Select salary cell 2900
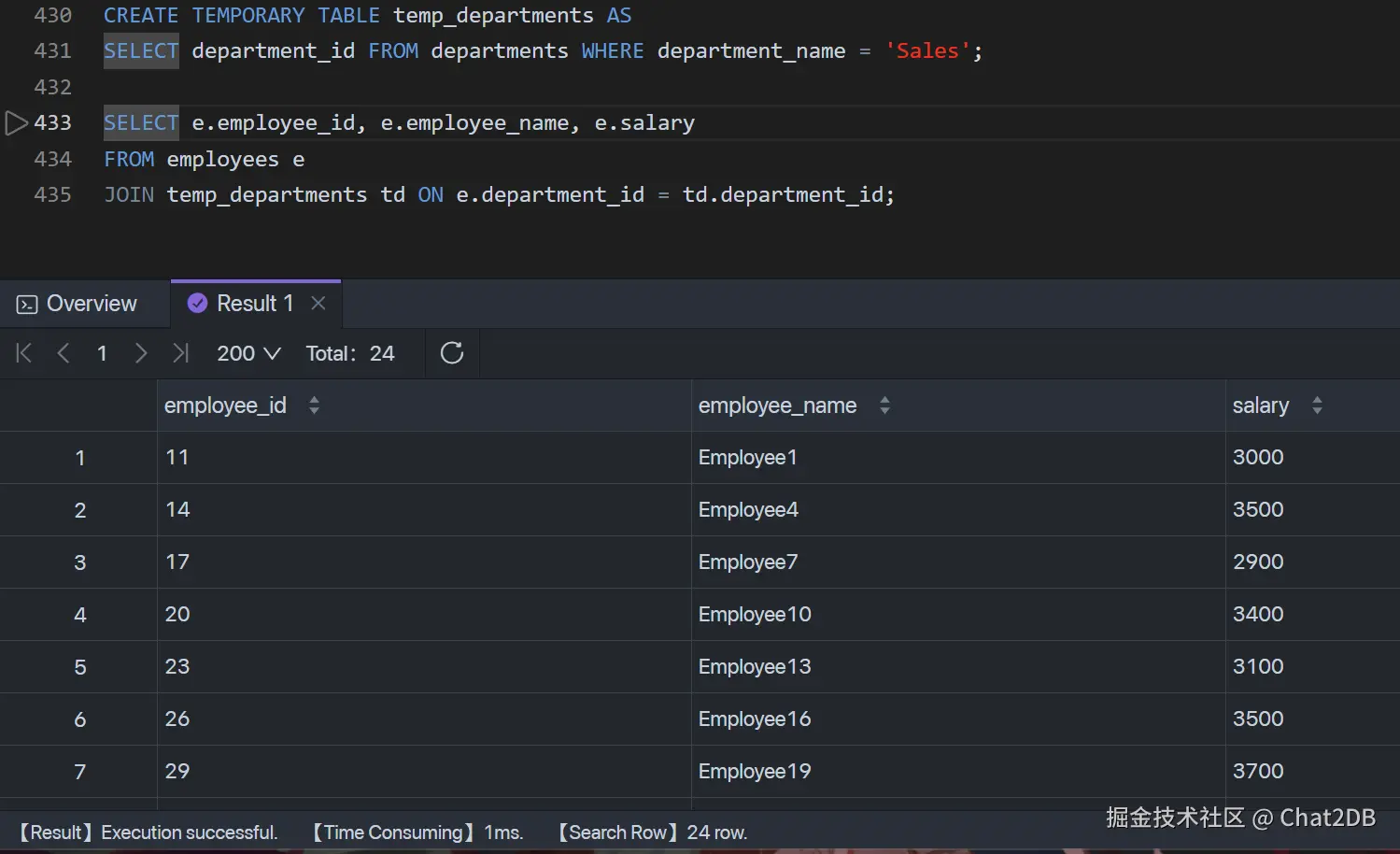This screenshot has width=1400, height=854. click(x=1313, y=562)
